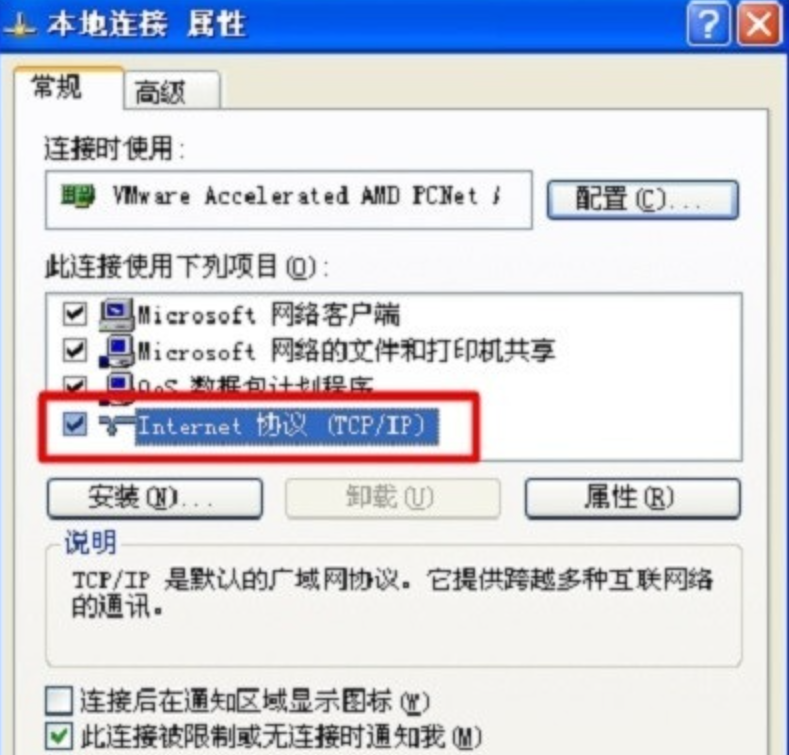
Task: Select the 常规 tab
Action: click(68, 87)
